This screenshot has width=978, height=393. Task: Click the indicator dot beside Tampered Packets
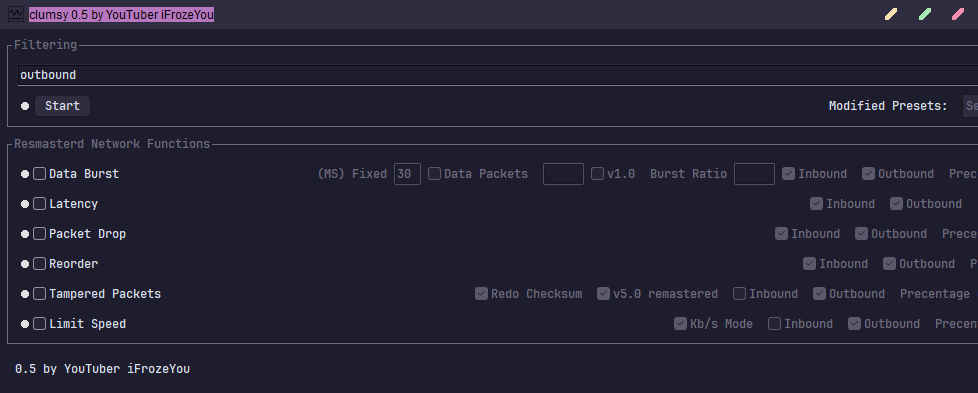[x=25, y=294]
